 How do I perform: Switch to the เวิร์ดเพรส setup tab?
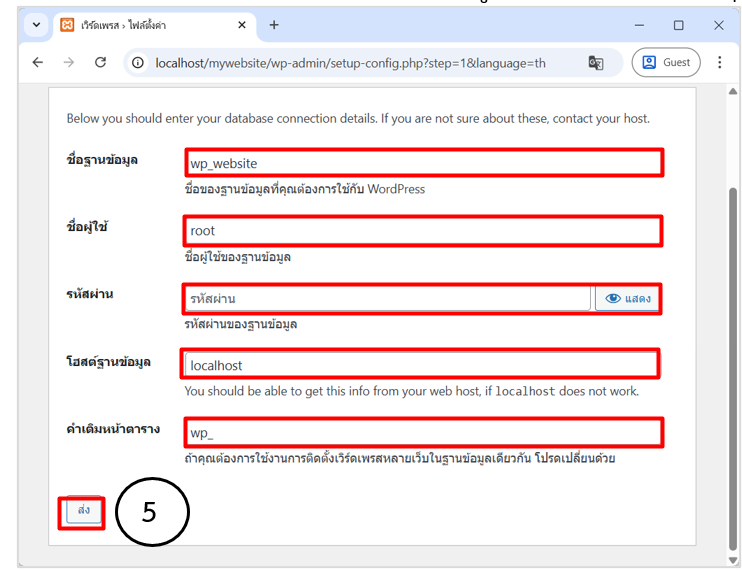140,25
